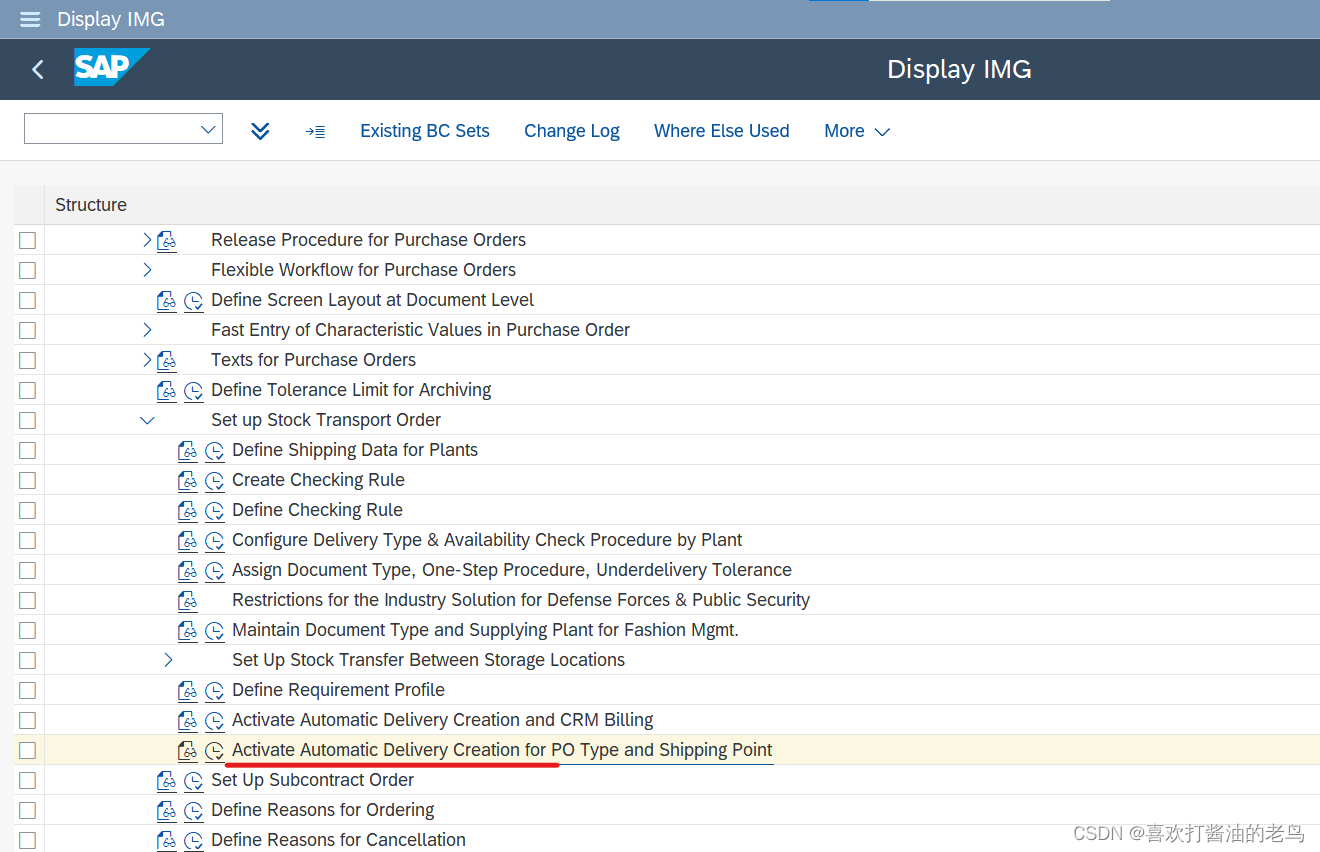Viewport: 1320px width, 852px height.
Task: Open the More menu
Action: pos(856,131)
